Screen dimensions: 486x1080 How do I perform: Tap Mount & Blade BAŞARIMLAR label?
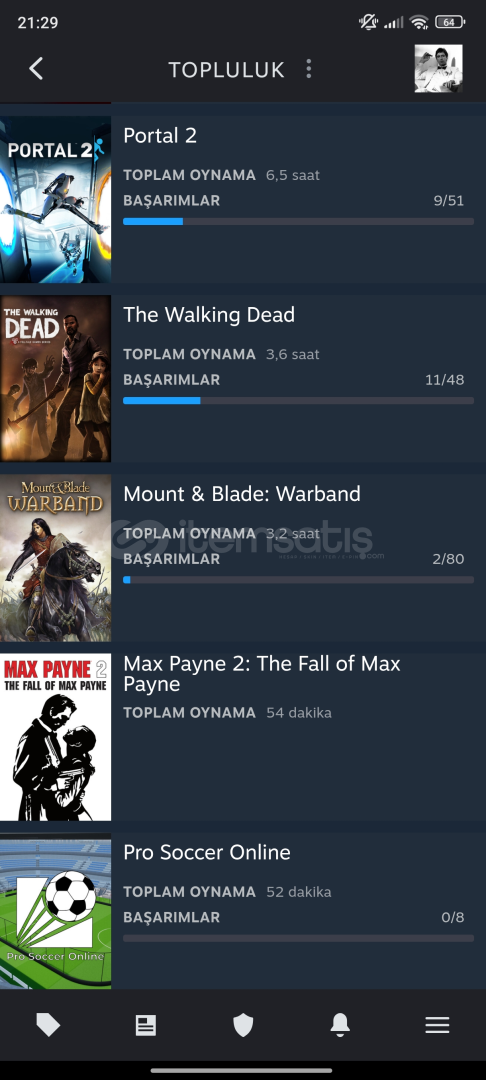tap(171, 559)
